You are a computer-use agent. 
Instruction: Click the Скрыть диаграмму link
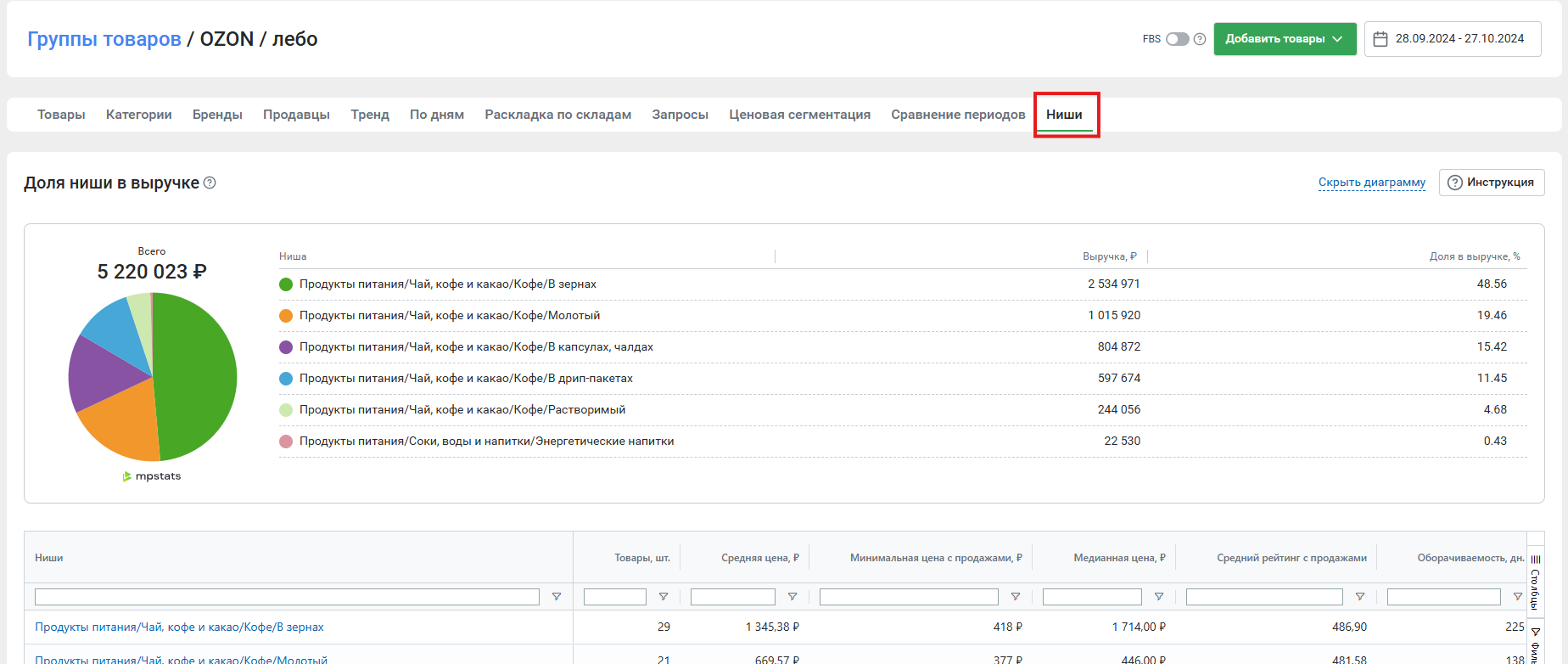coord(1372,183)
